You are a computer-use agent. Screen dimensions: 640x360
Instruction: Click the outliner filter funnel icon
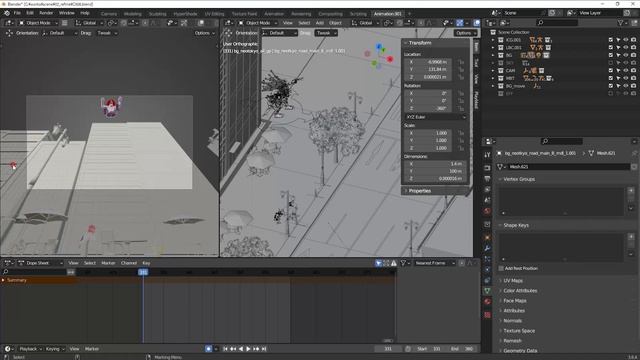point(621,23)
